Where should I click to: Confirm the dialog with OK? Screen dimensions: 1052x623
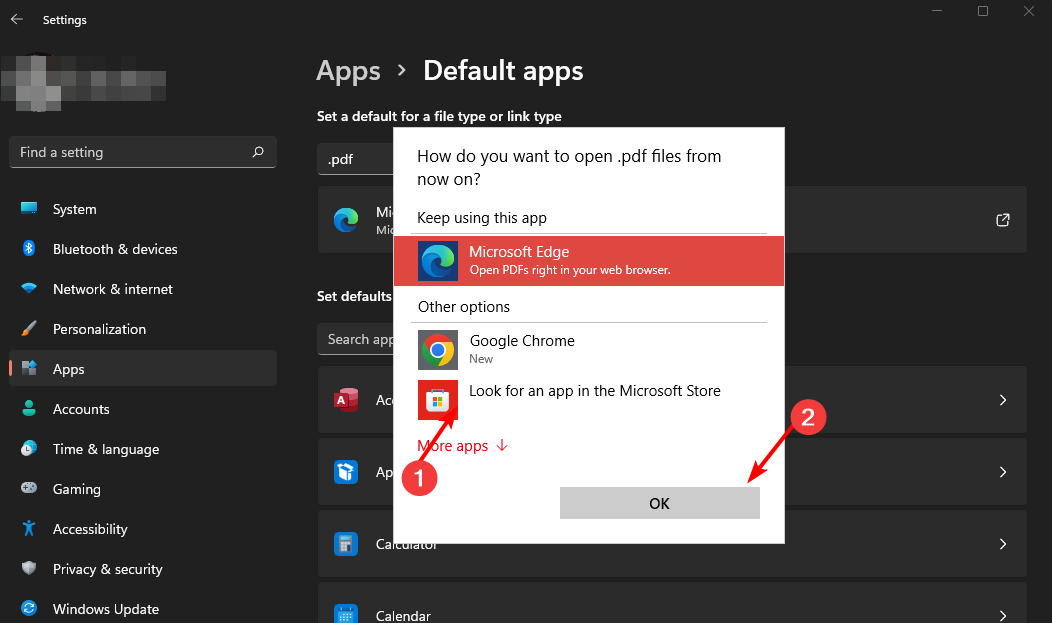[660, 503]
